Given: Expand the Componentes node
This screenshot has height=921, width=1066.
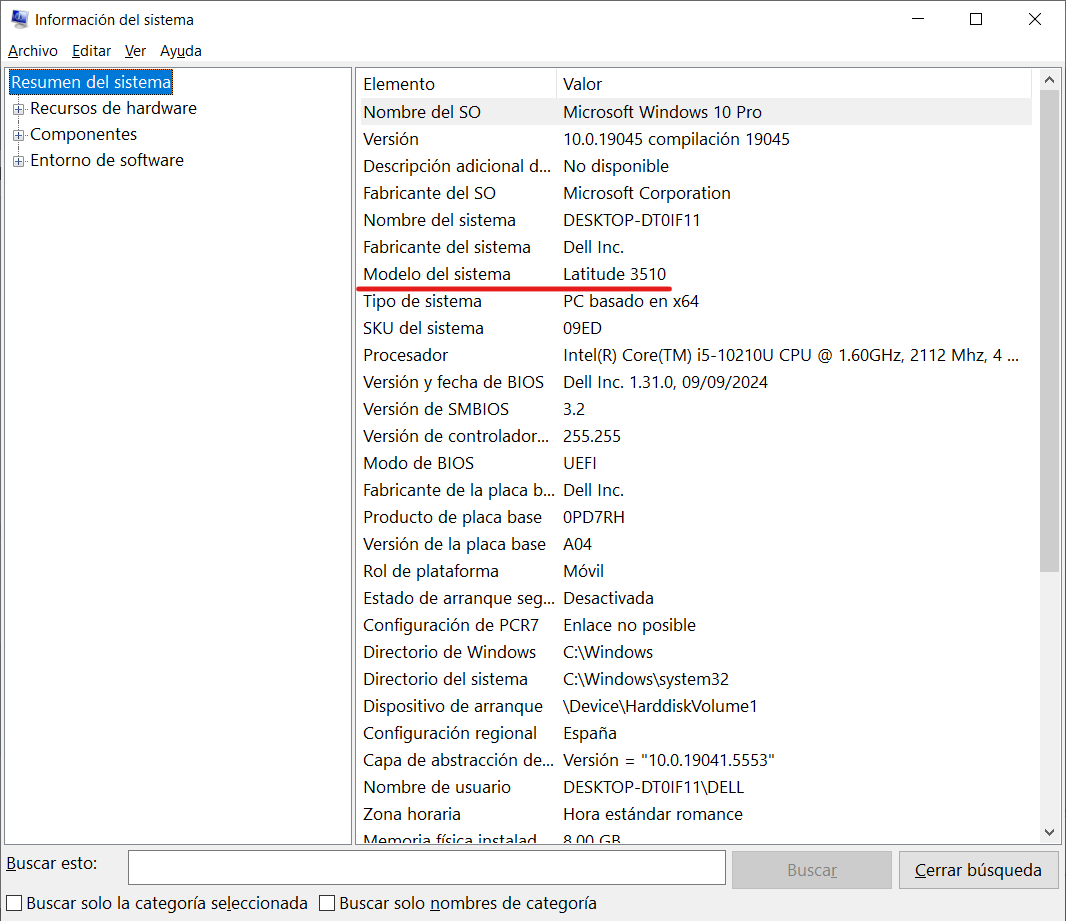Looking at the screenshot, I should tap(18, 135).
